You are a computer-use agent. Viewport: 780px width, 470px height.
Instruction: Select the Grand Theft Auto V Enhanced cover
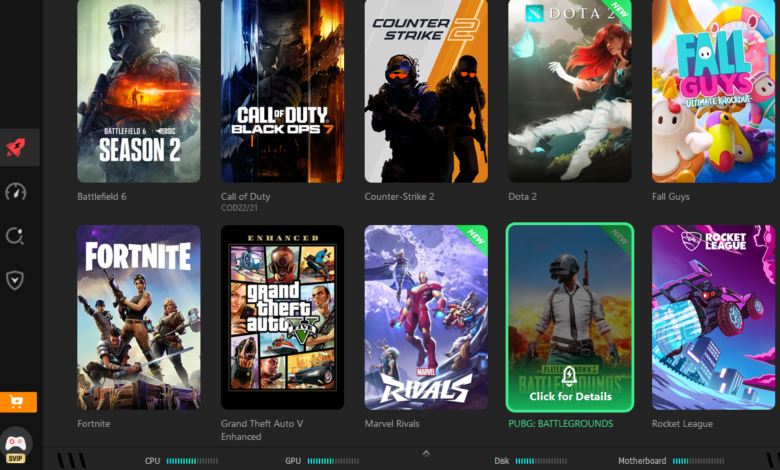pos(282,317)
